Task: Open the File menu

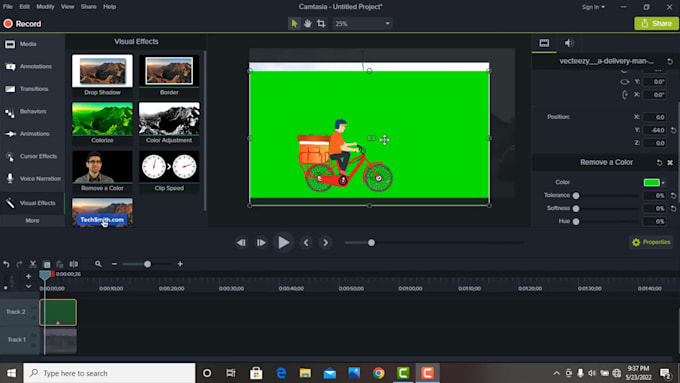Action: pyautogui.click(x=8, y=7)
